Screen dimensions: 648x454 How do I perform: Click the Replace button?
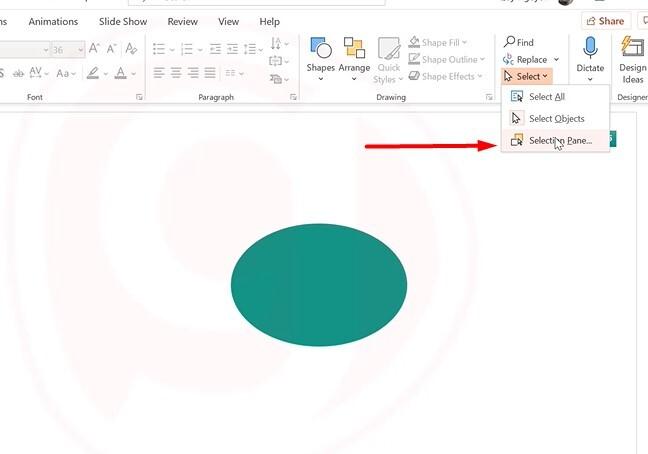click(x=526, y=59)
